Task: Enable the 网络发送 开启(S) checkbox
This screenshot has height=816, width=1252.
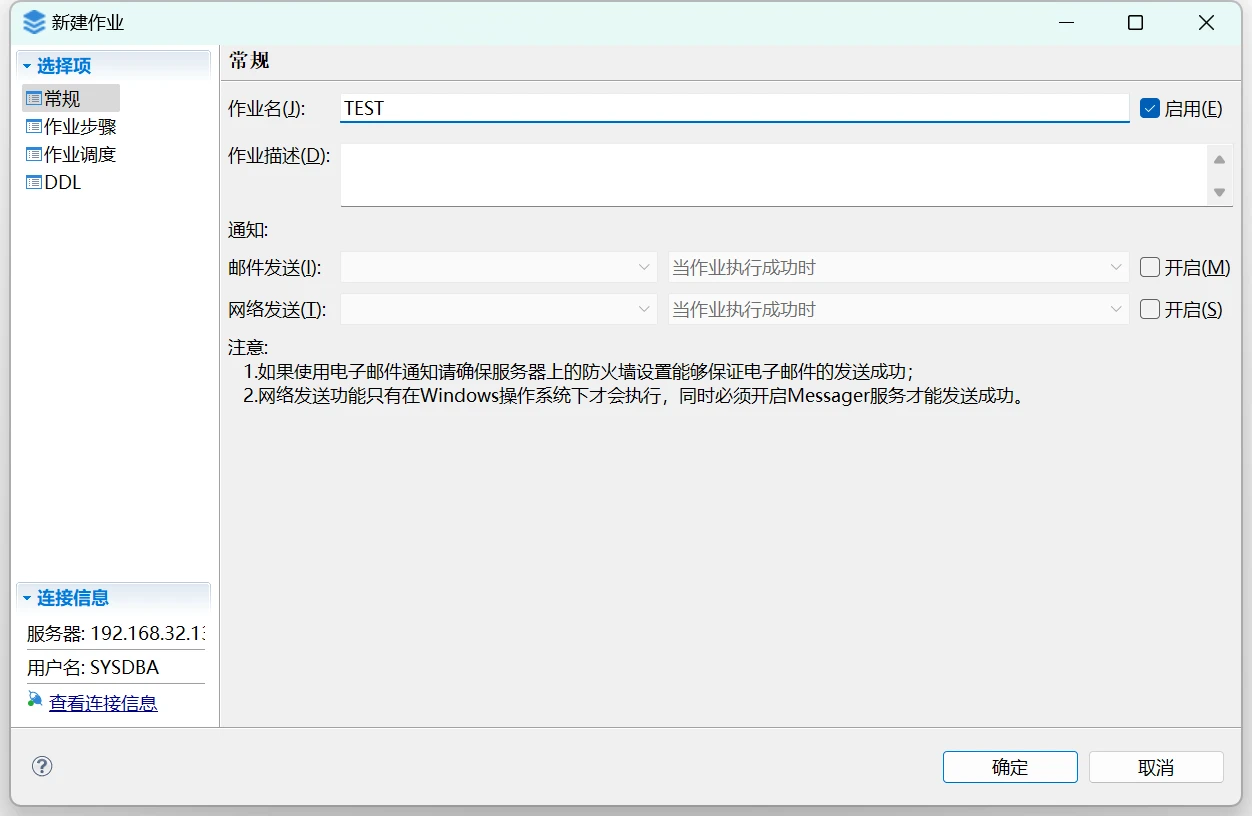Action: coord(1149,309)
